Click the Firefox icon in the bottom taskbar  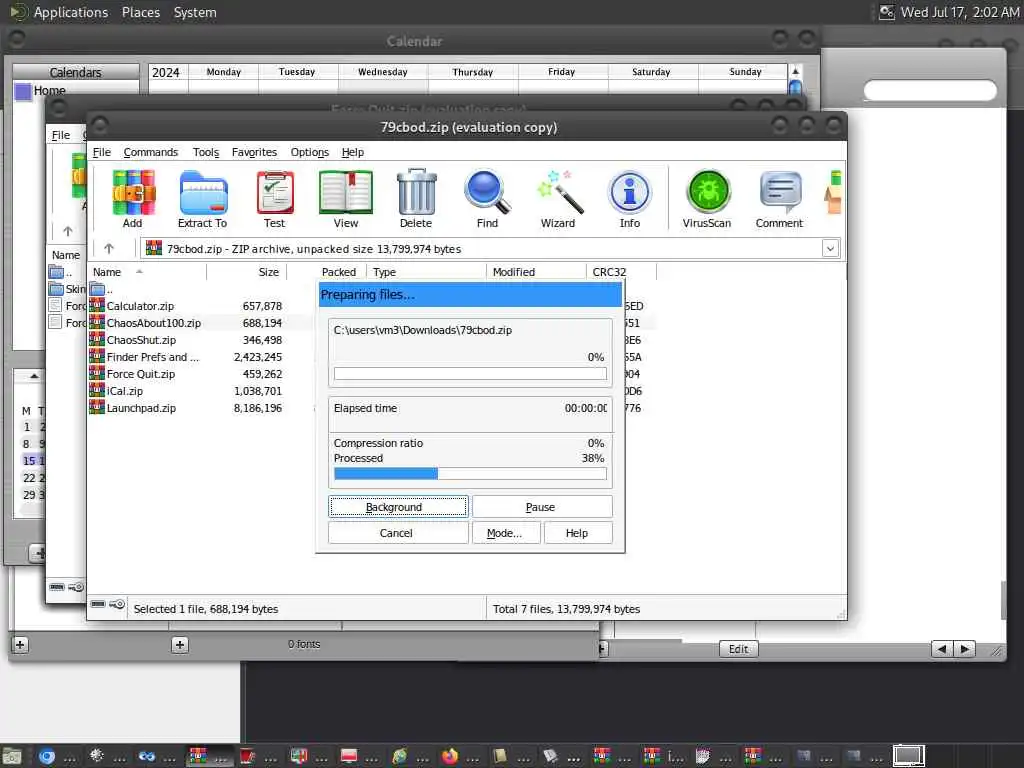450,756
